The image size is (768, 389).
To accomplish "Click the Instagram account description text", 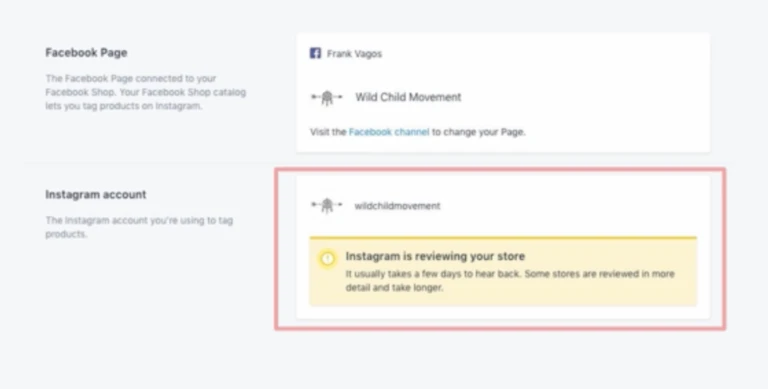I will pos(139,227).
